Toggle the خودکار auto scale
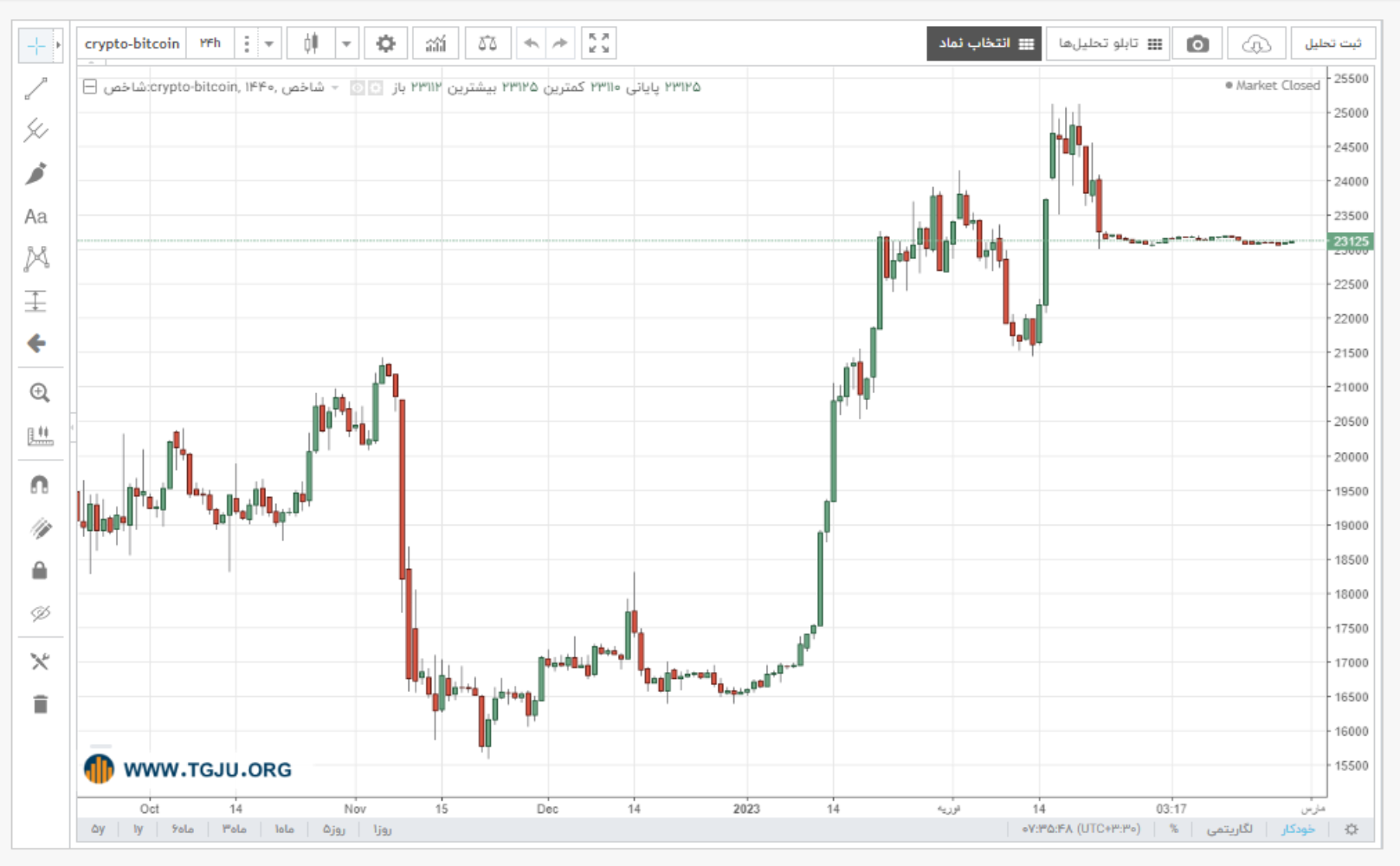1400x866 pixels. click(1298, 829)
